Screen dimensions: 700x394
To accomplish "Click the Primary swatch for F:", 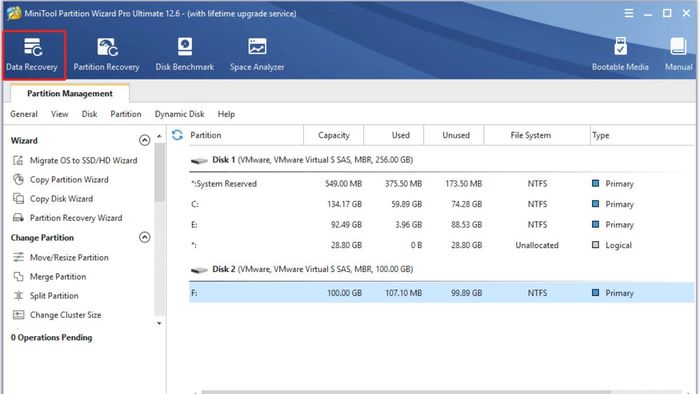I will (x=595, y=293).
